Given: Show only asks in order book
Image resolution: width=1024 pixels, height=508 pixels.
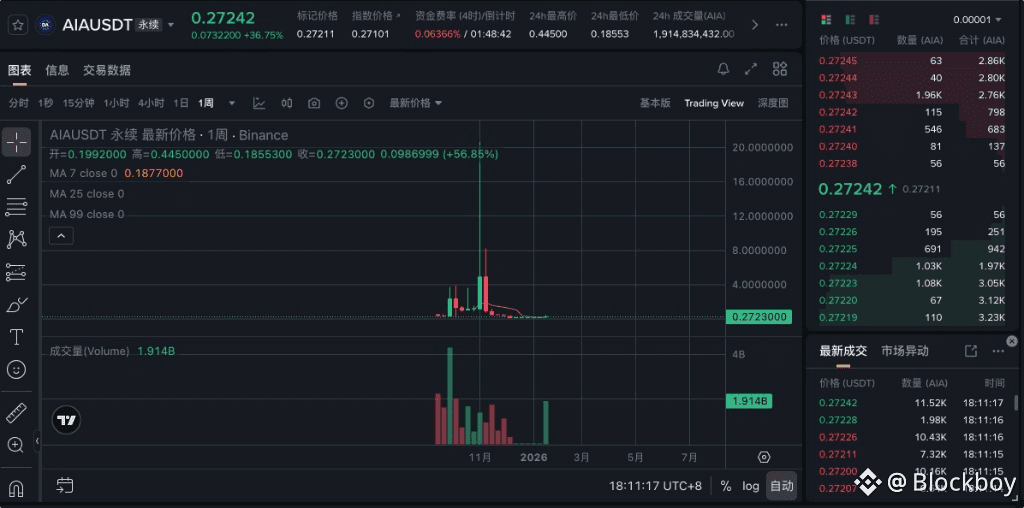Looking at the screenshot, I should pos(874,20).
